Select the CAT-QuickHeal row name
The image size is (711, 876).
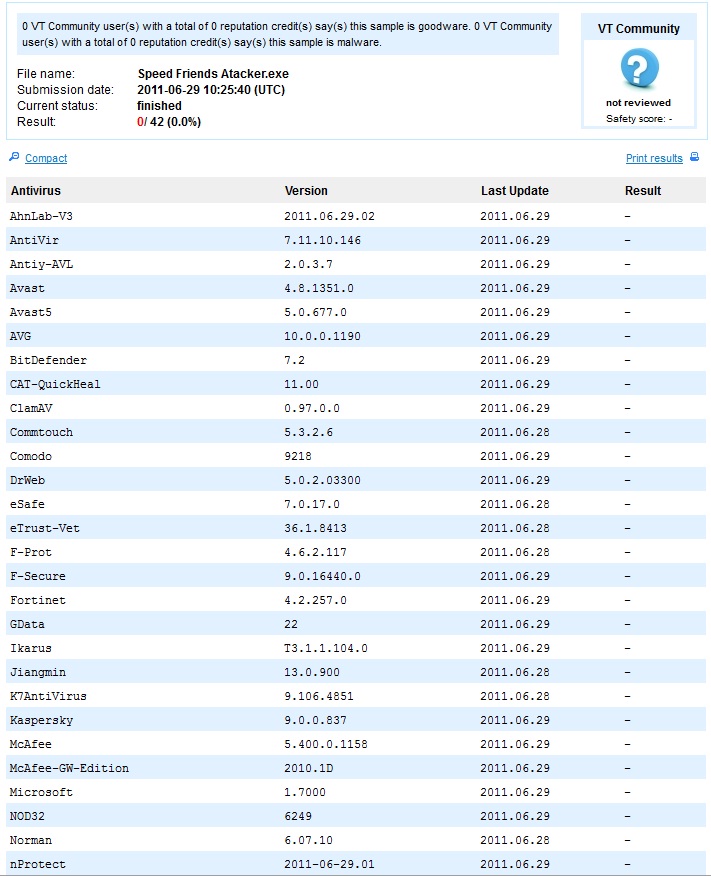tap(55, 384)
